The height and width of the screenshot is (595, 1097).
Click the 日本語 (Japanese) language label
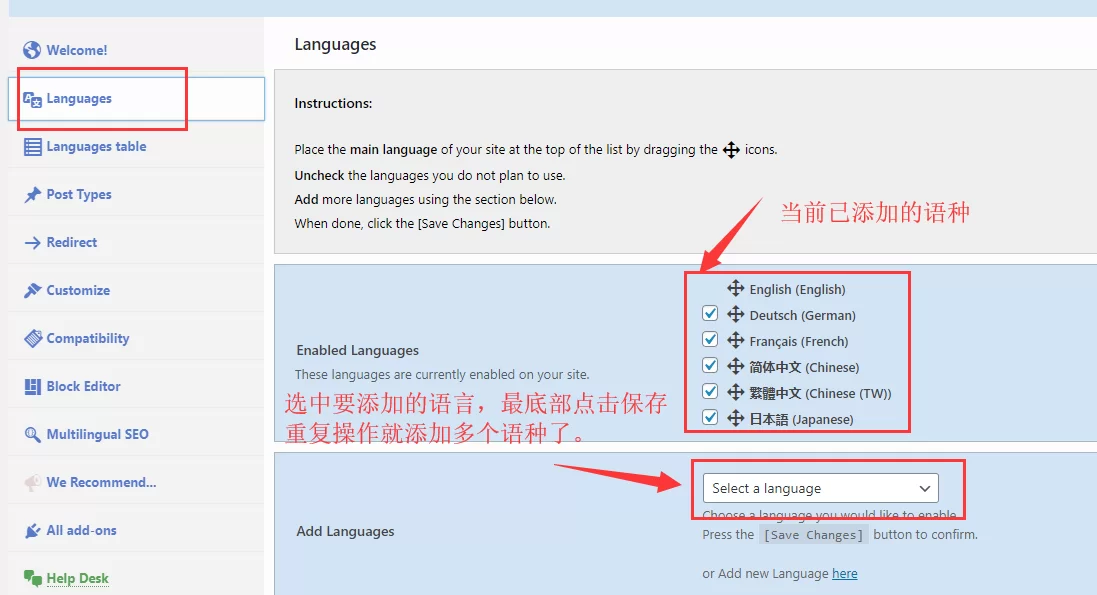[802, 419]
